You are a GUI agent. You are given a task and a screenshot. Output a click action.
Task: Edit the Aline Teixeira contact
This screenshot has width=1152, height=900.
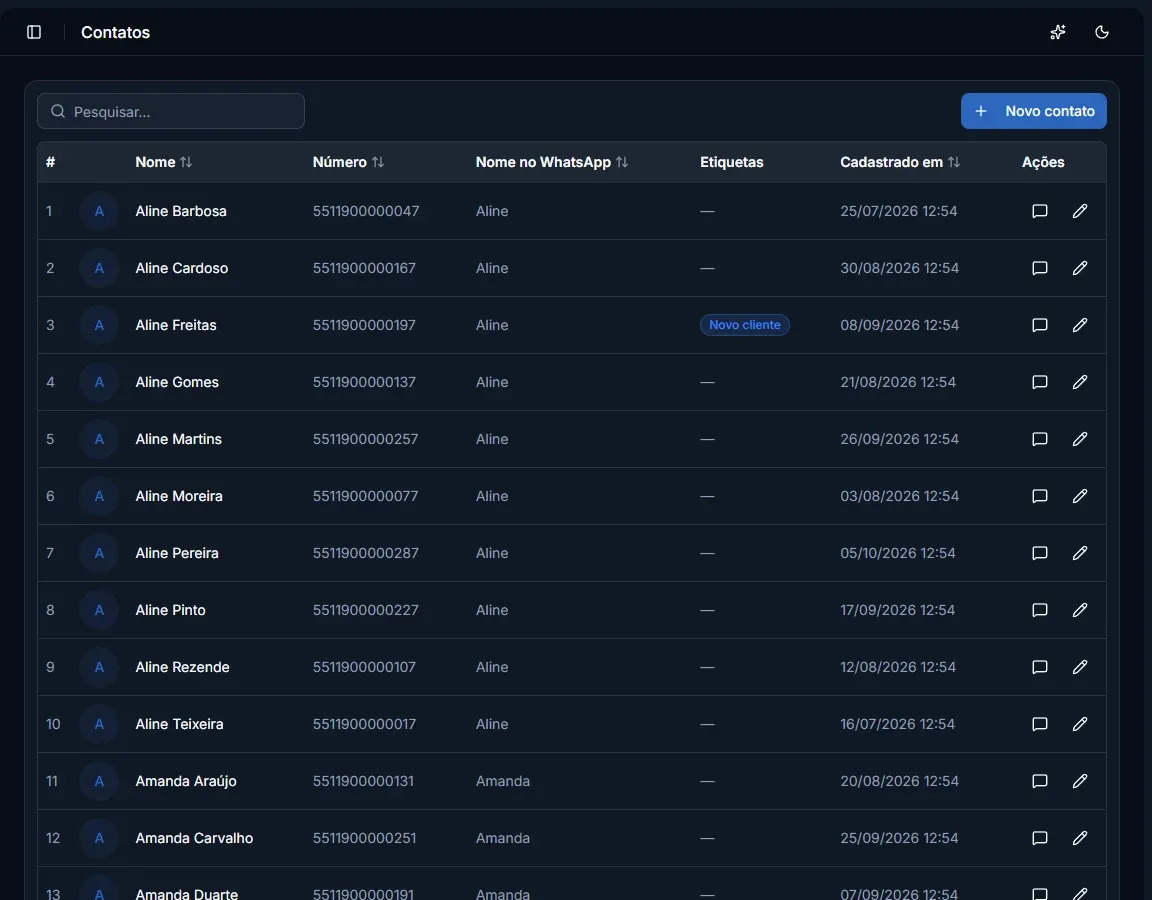[x=1079, y=724]
